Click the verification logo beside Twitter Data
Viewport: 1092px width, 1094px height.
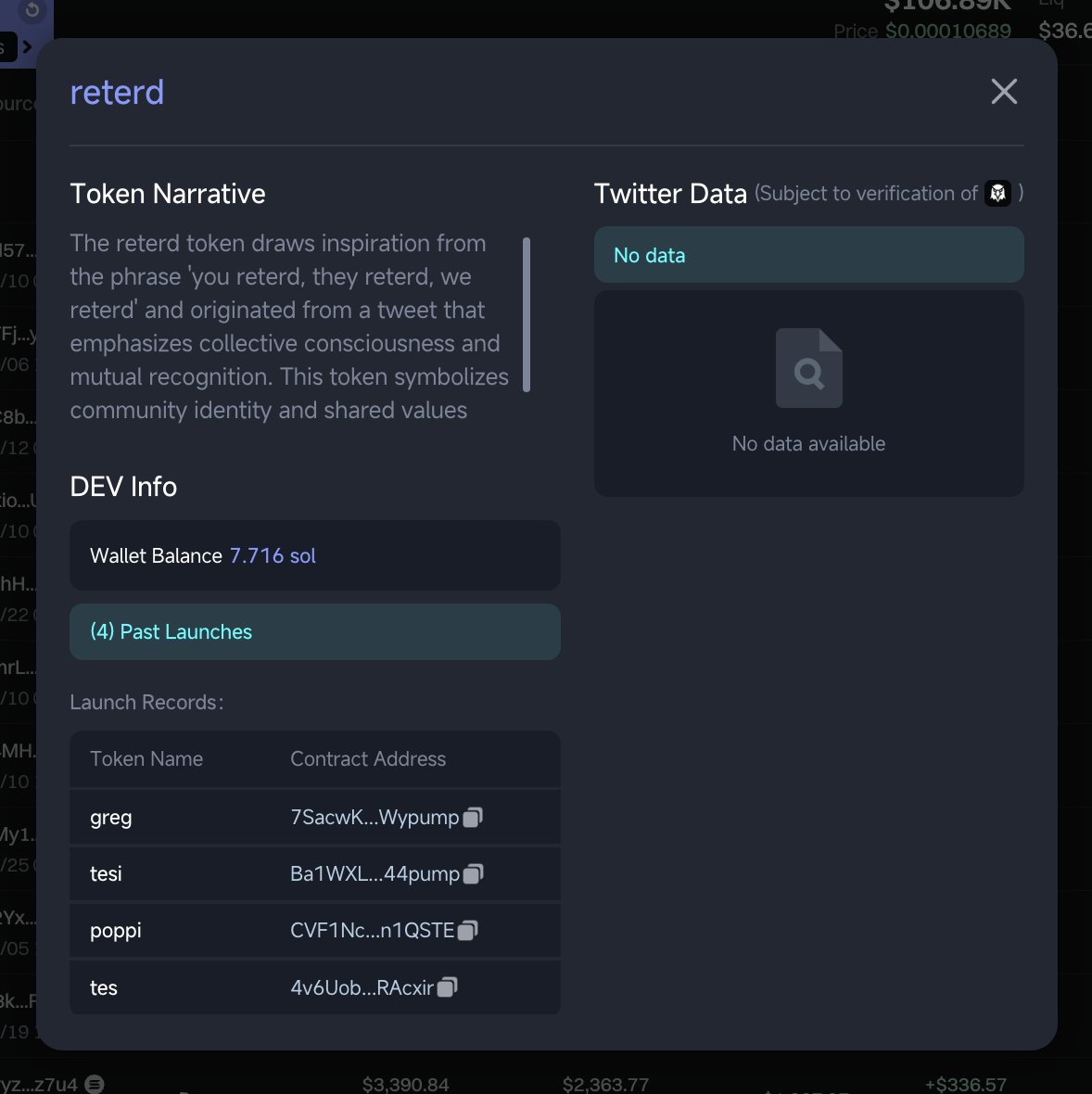(x=997, y=193)
